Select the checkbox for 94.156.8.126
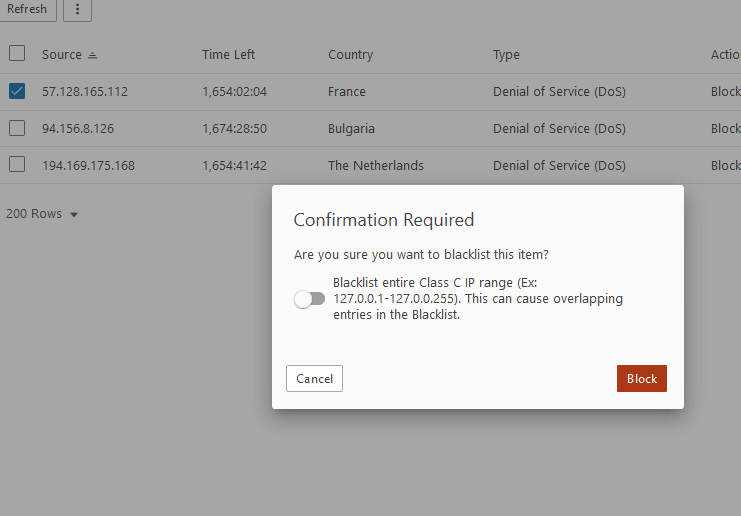Image resolution: width=741 pixels, height=516 pixels. [x=17, y=128]
